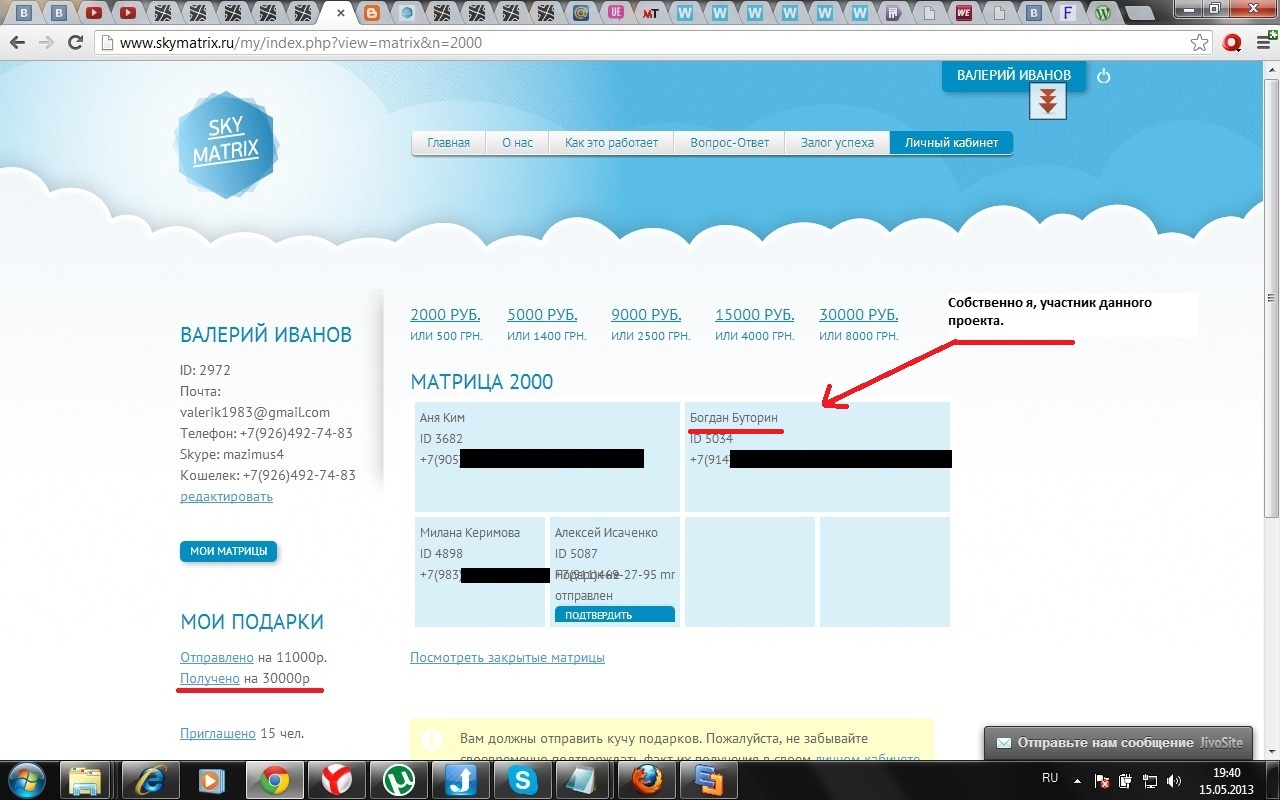The height and width of the screenshot is (800, 1280).
Task: Select the 5000 РУБ. matrix link
Action: 542,315
